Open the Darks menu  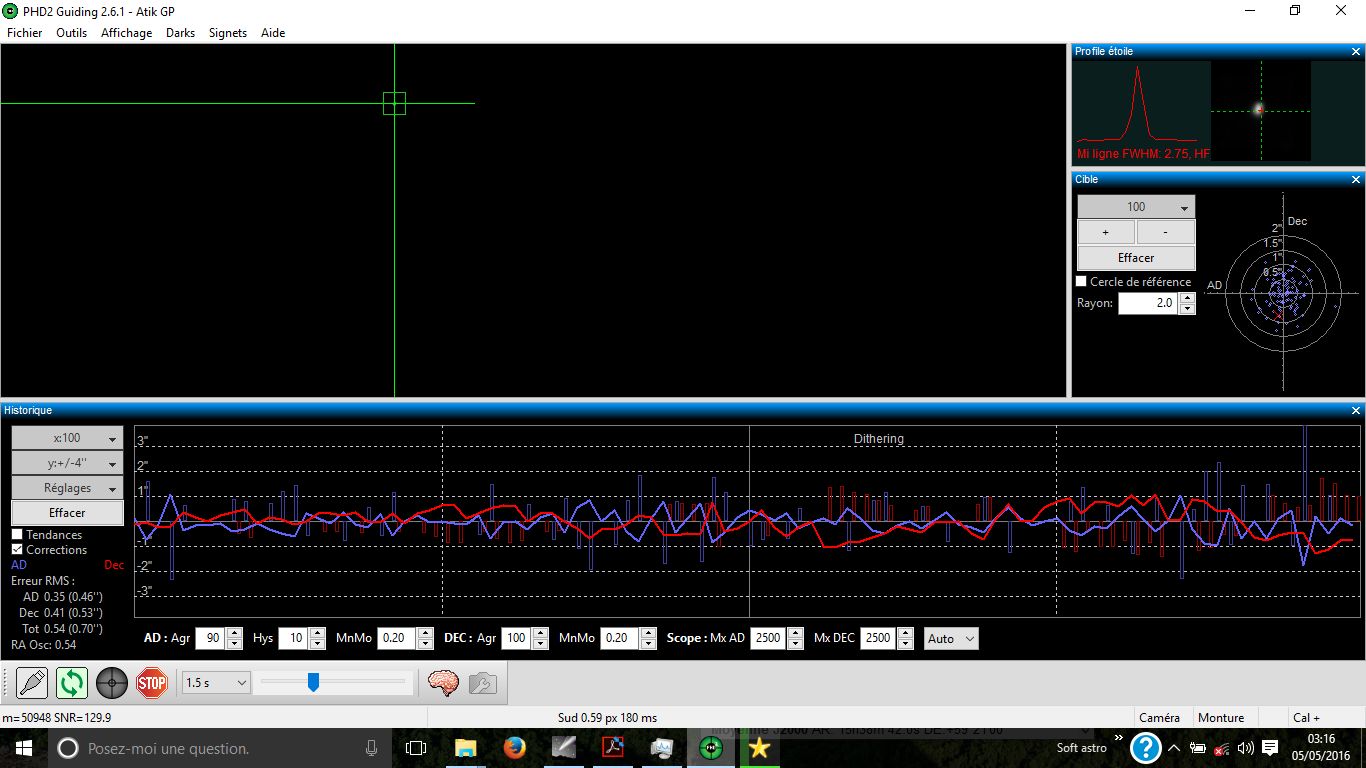pos(181,33)
